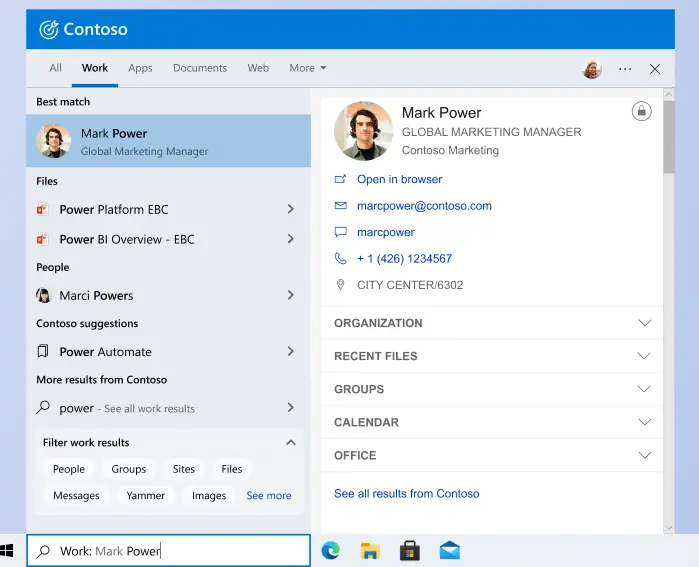This screenshot has height=567, width=699.
Task: Filter work results by Files
Action: (x=232, y=469)
